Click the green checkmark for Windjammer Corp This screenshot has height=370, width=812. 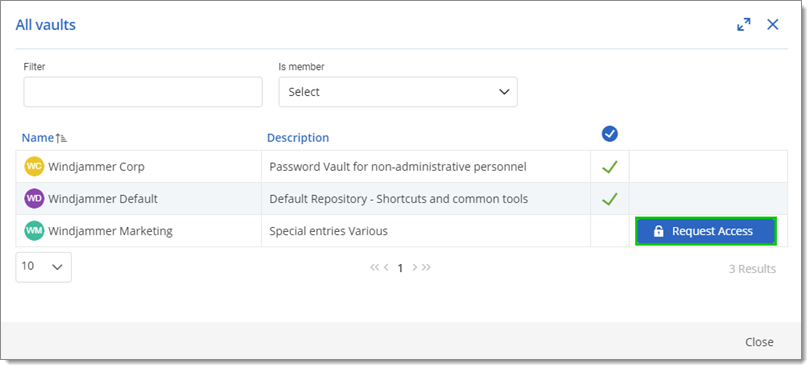pos(610,167)
